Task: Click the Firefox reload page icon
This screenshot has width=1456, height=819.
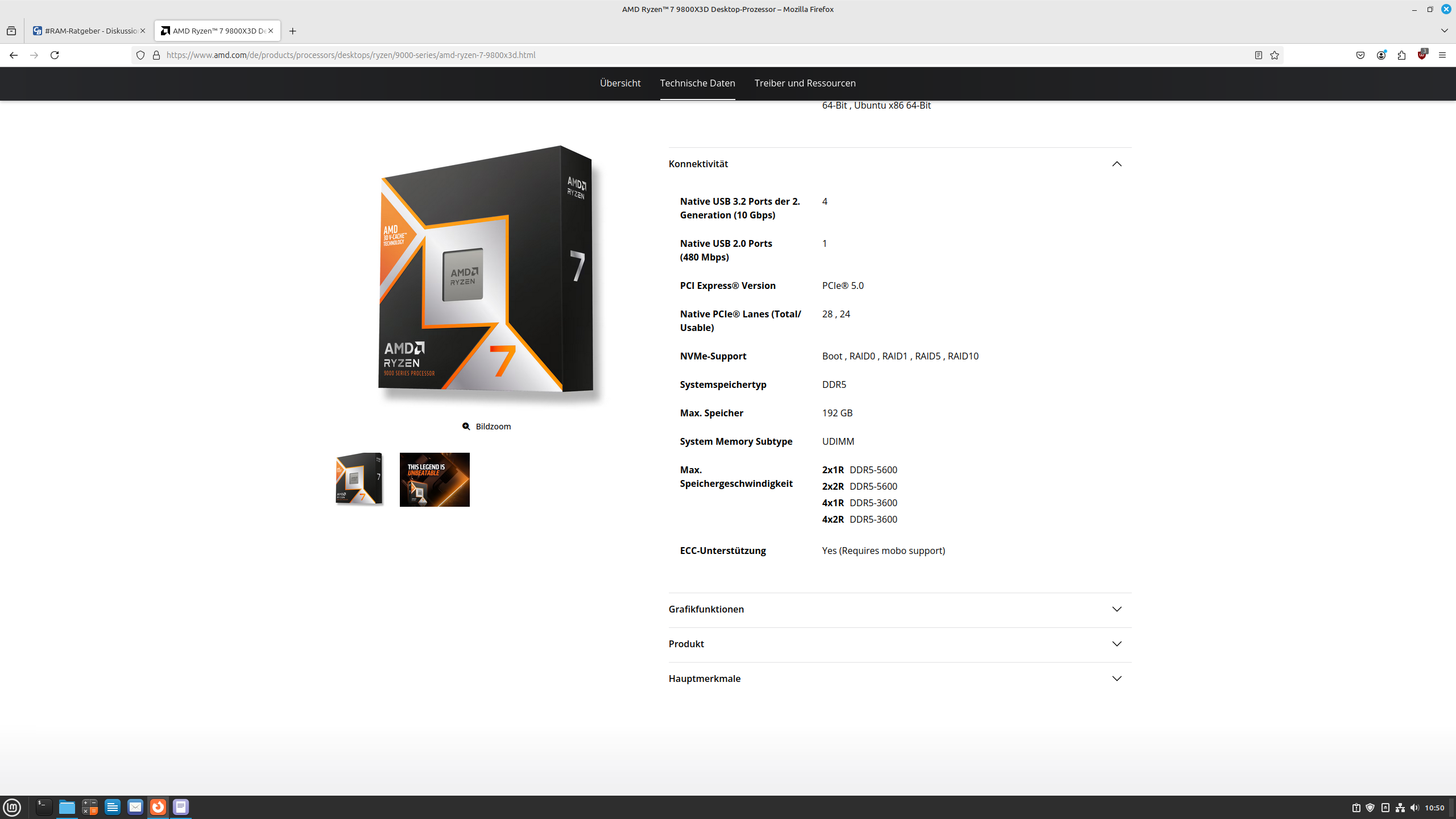Action: (55, 55)
